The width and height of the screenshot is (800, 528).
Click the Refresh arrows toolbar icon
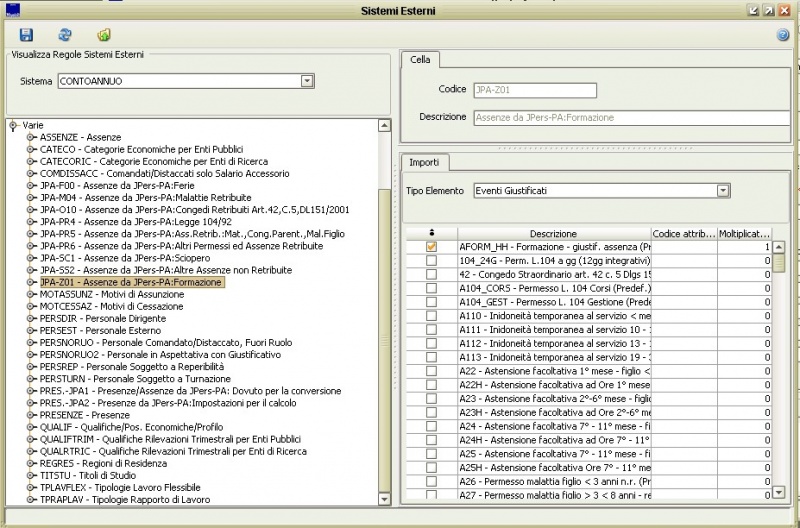pos(65,35)
